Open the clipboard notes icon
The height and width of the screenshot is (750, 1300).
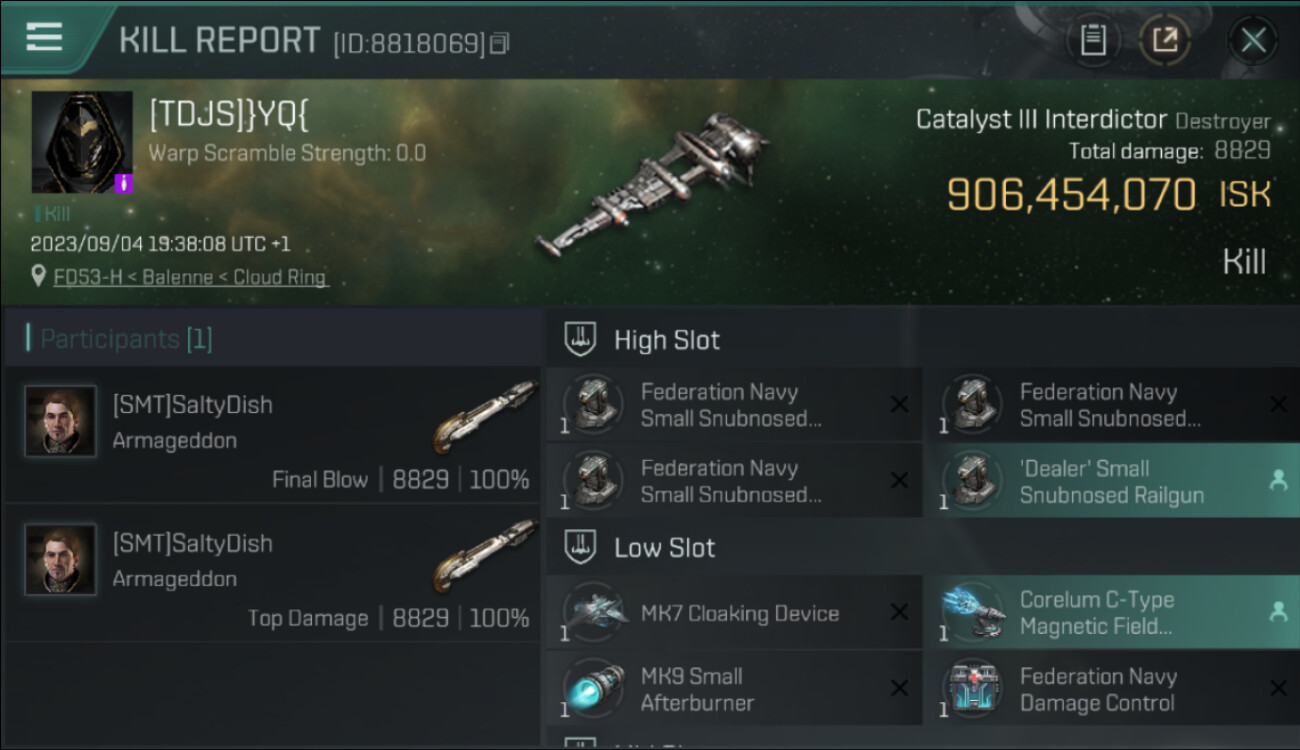[1093, 41]
